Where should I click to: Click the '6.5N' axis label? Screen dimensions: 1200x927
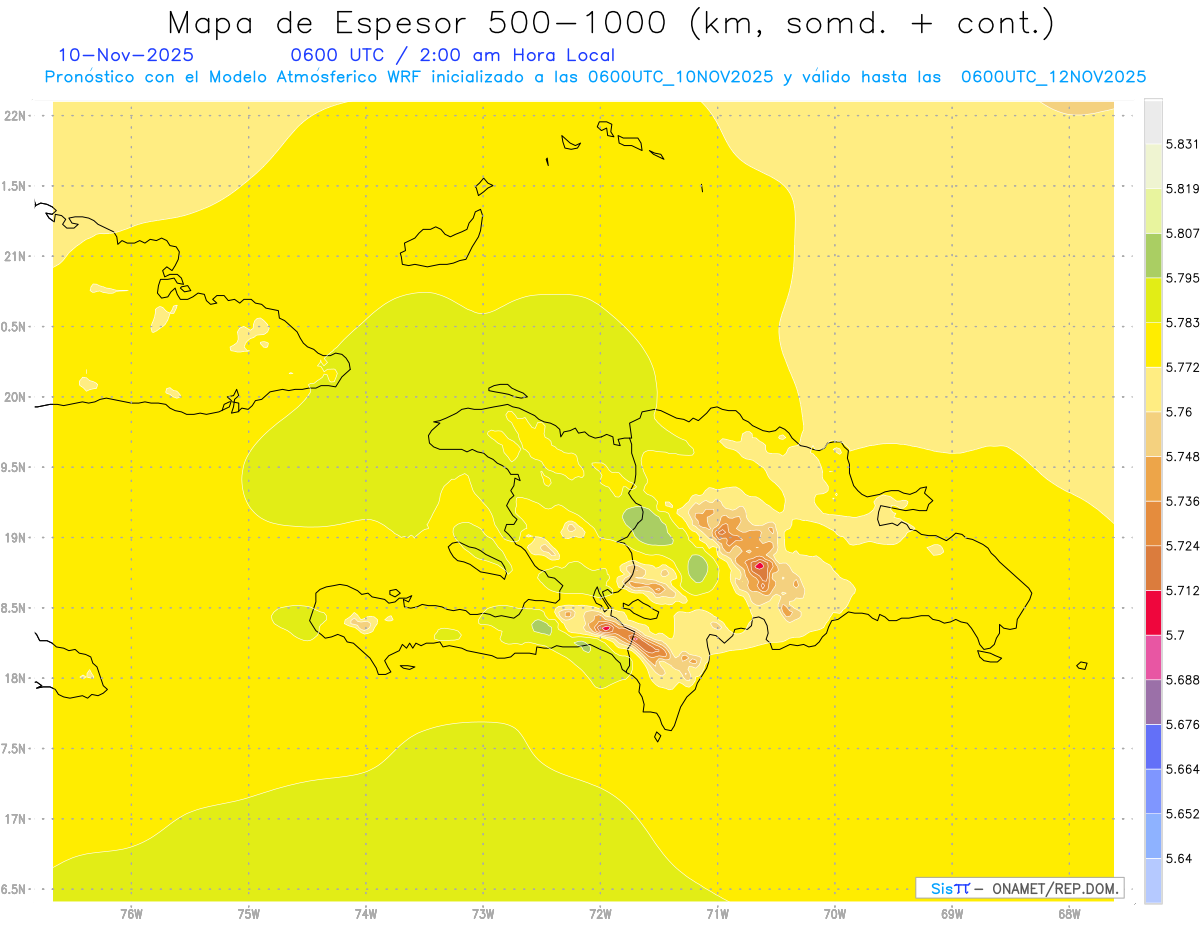(x=15, y=890)
